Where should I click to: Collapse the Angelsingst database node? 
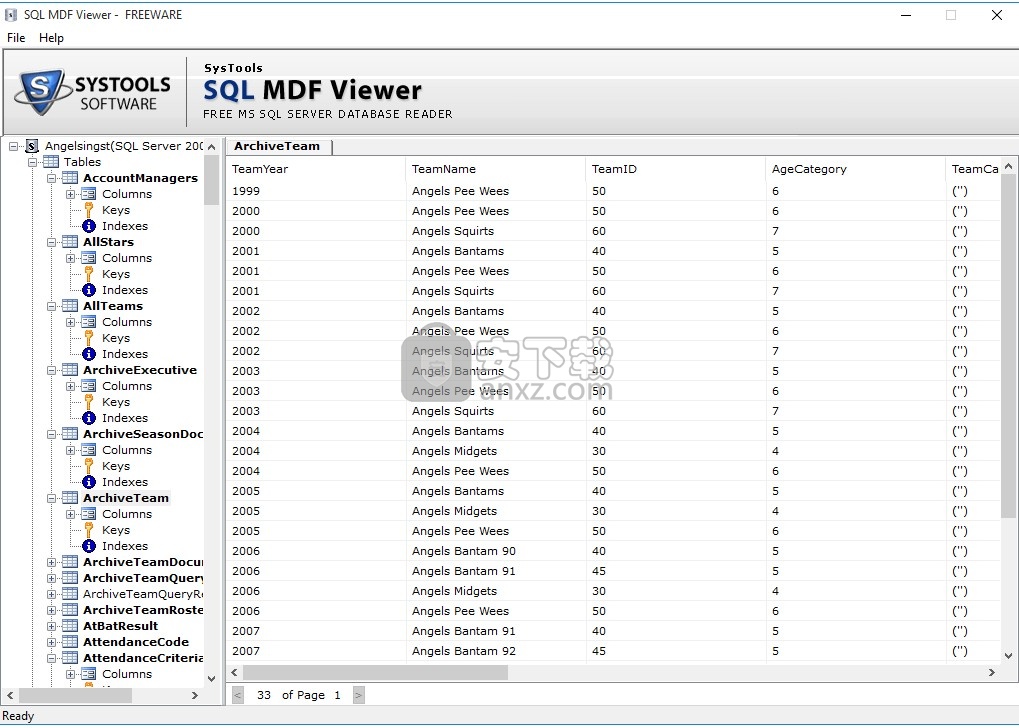coord(13,146)
